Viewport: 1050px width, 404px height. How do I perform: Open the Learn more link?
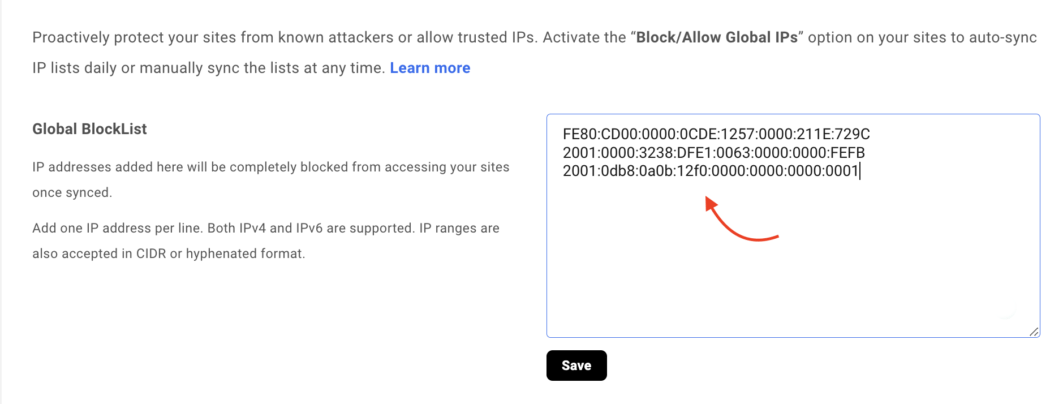click(x=430, y=68)
